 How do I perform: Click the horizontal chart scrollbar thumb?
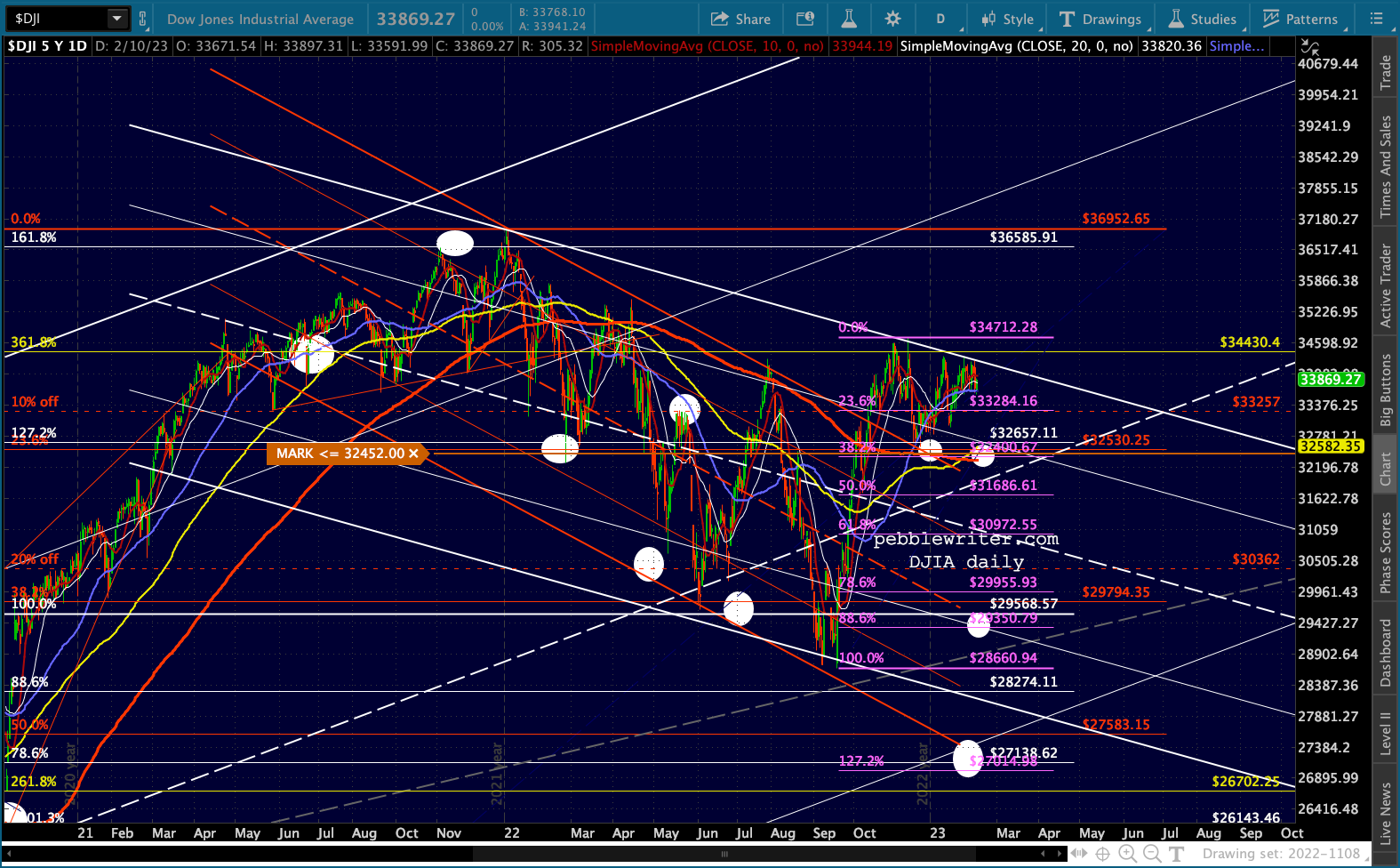724,854
